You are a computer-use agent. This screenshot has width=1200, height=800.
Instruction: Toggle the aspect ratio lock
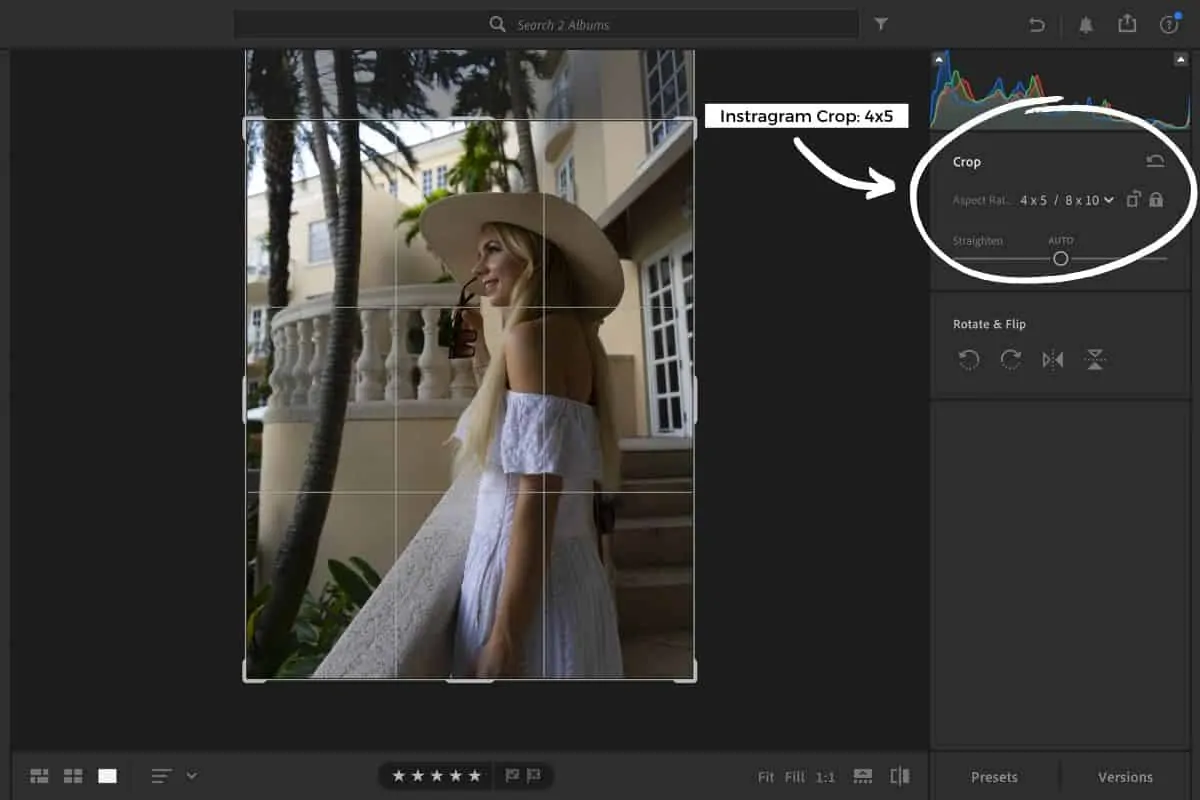click(x=1156, y=200)
